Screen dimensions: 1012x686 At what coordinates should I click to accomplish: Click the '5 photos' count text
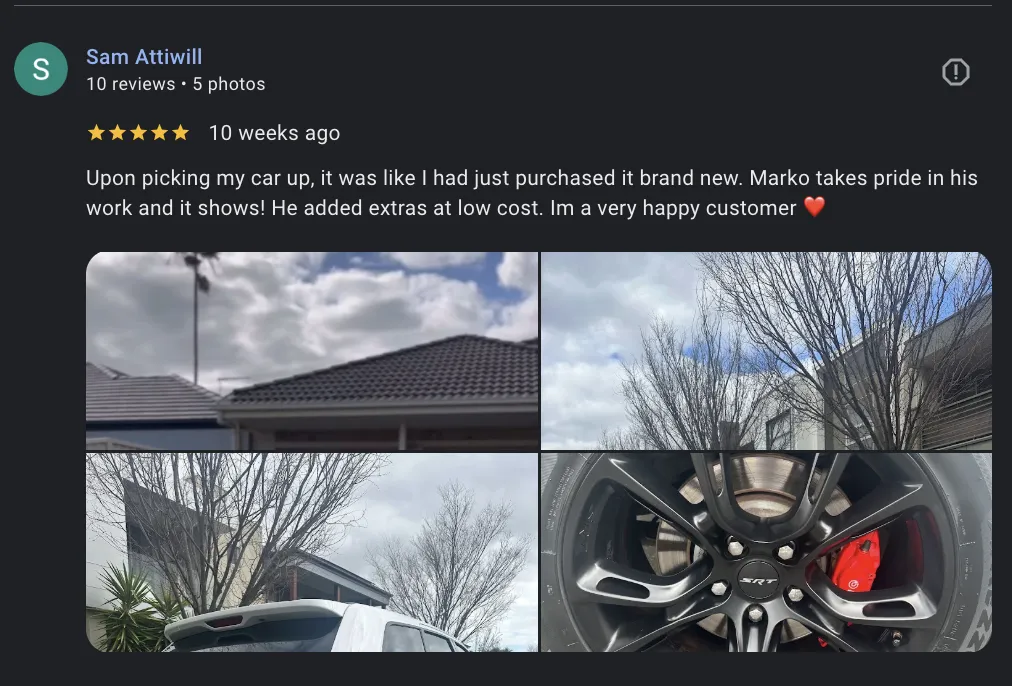(x=228, y=84)
